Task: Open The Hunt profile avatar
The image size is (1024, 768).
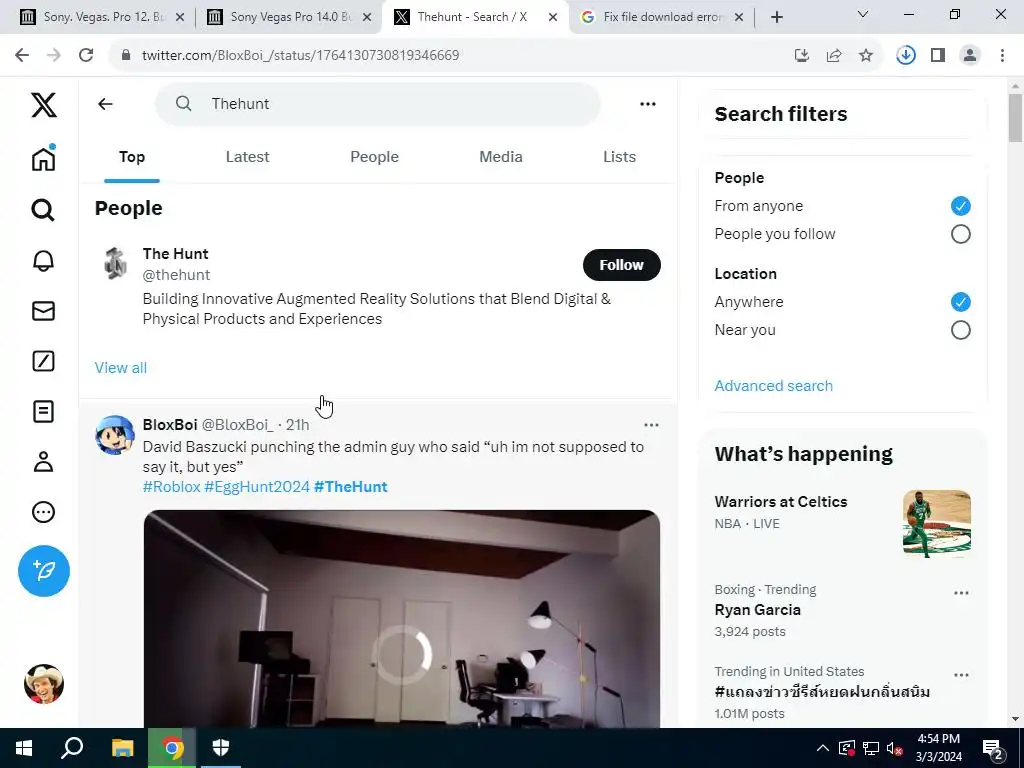Action: point(116,263)
